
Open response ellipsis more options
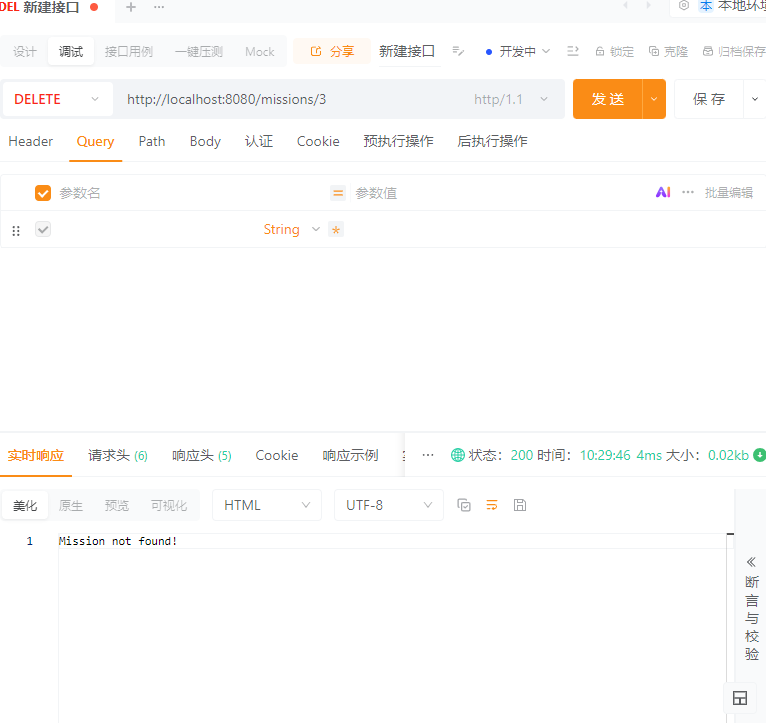(x=428, y=455)
